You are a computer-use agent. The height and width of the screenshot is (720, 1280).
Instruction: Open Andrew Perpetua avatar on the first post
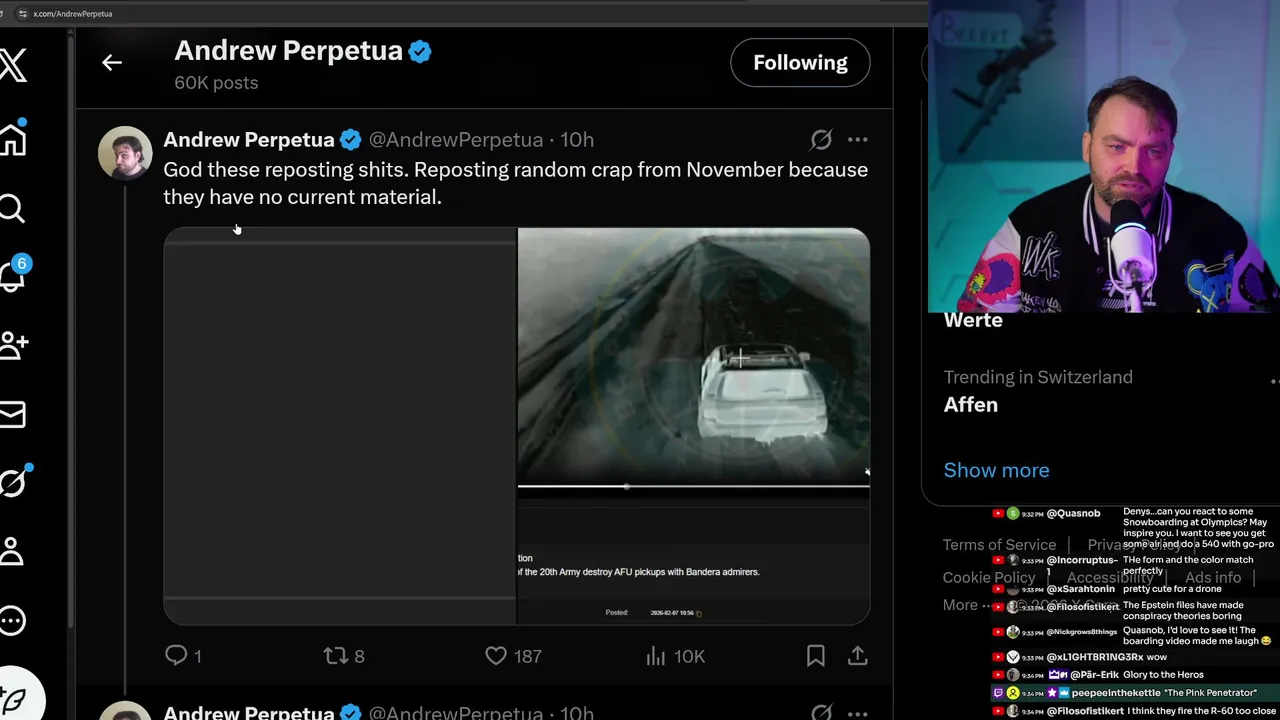125,153
